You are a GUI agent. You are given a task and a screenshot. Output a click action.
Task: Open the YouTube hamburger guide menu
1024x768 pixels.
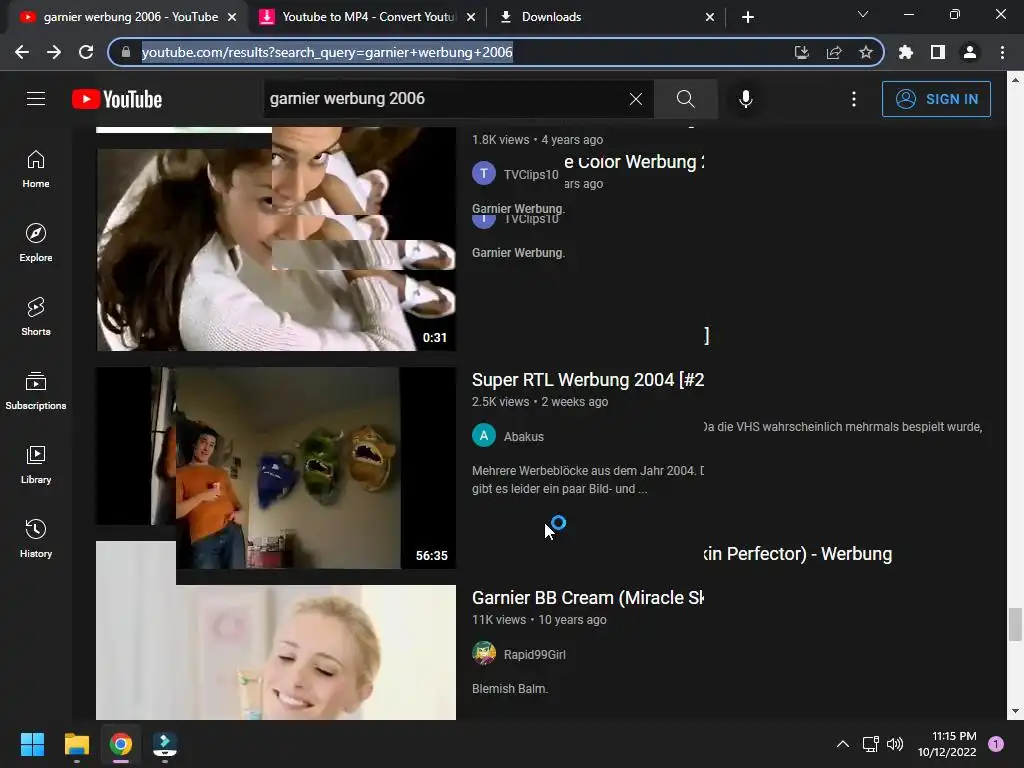coord(36,99)
